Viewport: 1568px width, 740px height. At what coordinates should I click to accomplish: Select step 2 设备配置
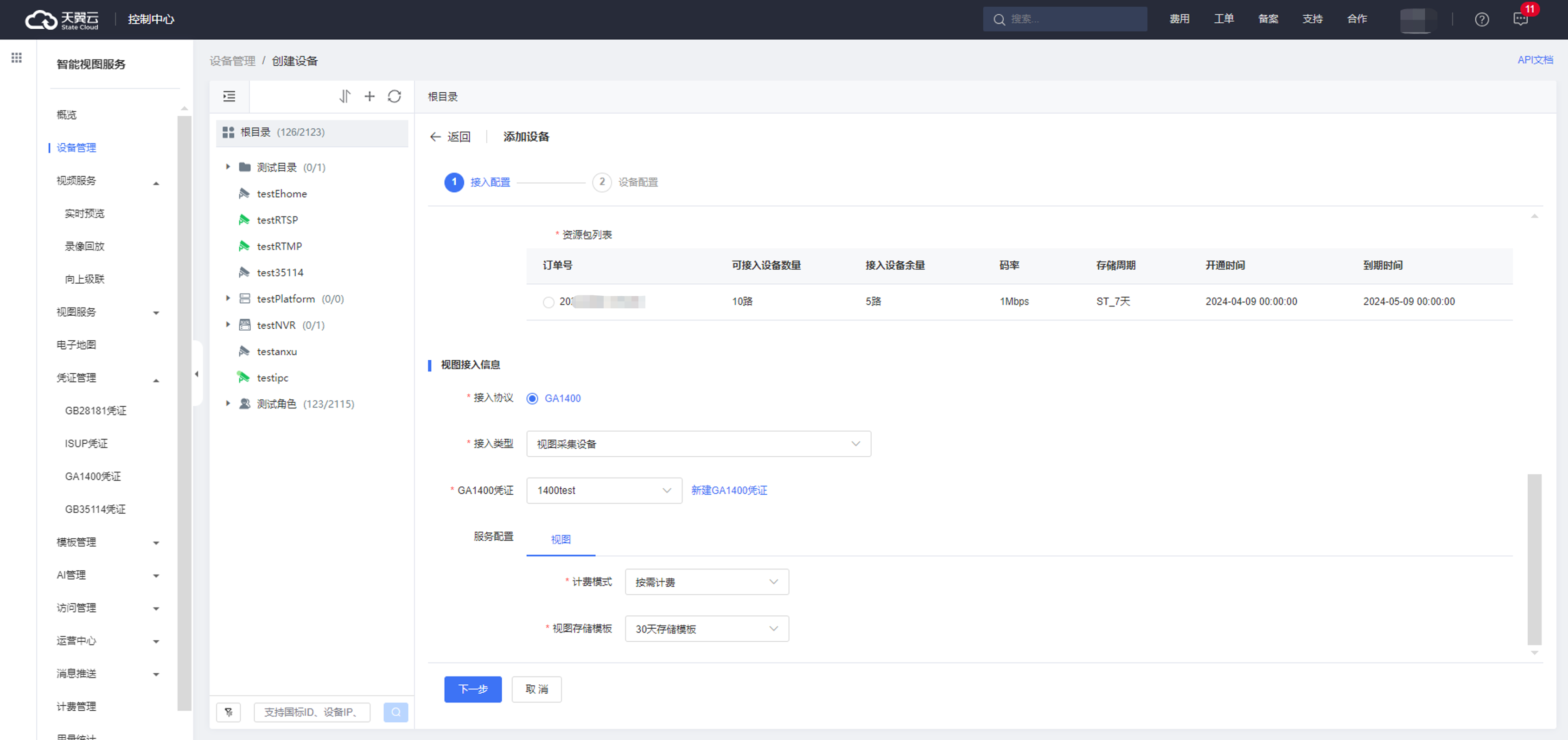(625, 182)
